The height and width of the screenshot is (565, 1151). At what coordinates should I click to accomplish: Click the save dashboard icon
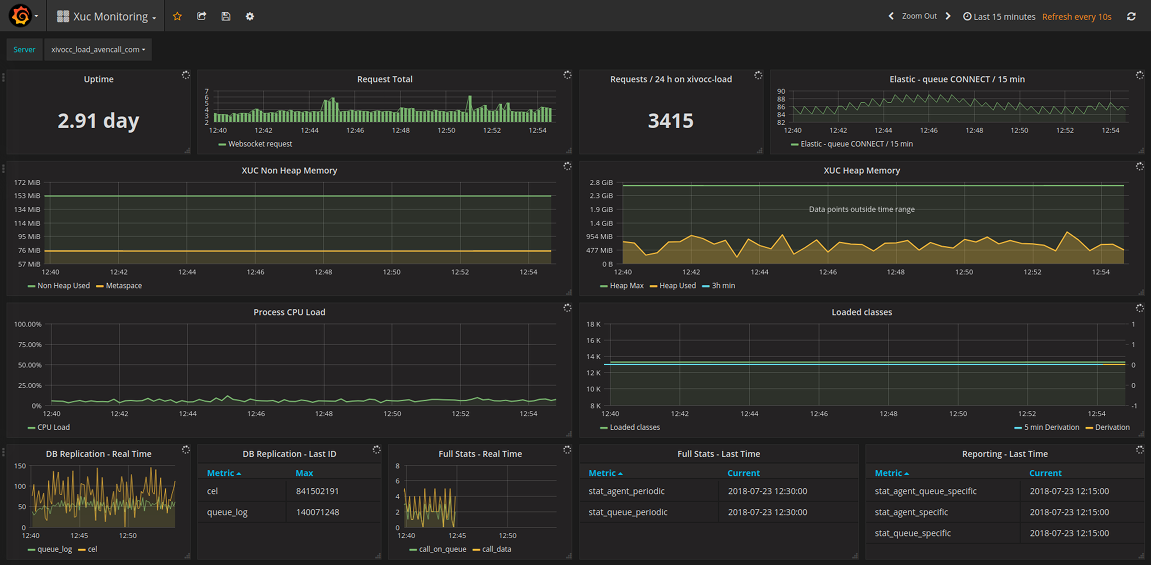(x=226, y=16)
